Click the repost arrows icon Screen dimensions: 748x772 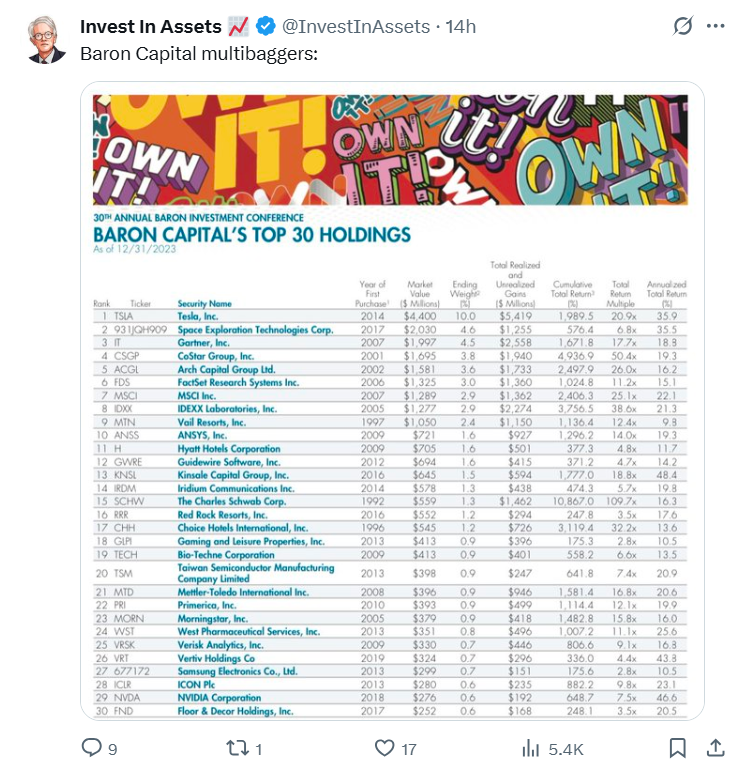click(236, 748)
